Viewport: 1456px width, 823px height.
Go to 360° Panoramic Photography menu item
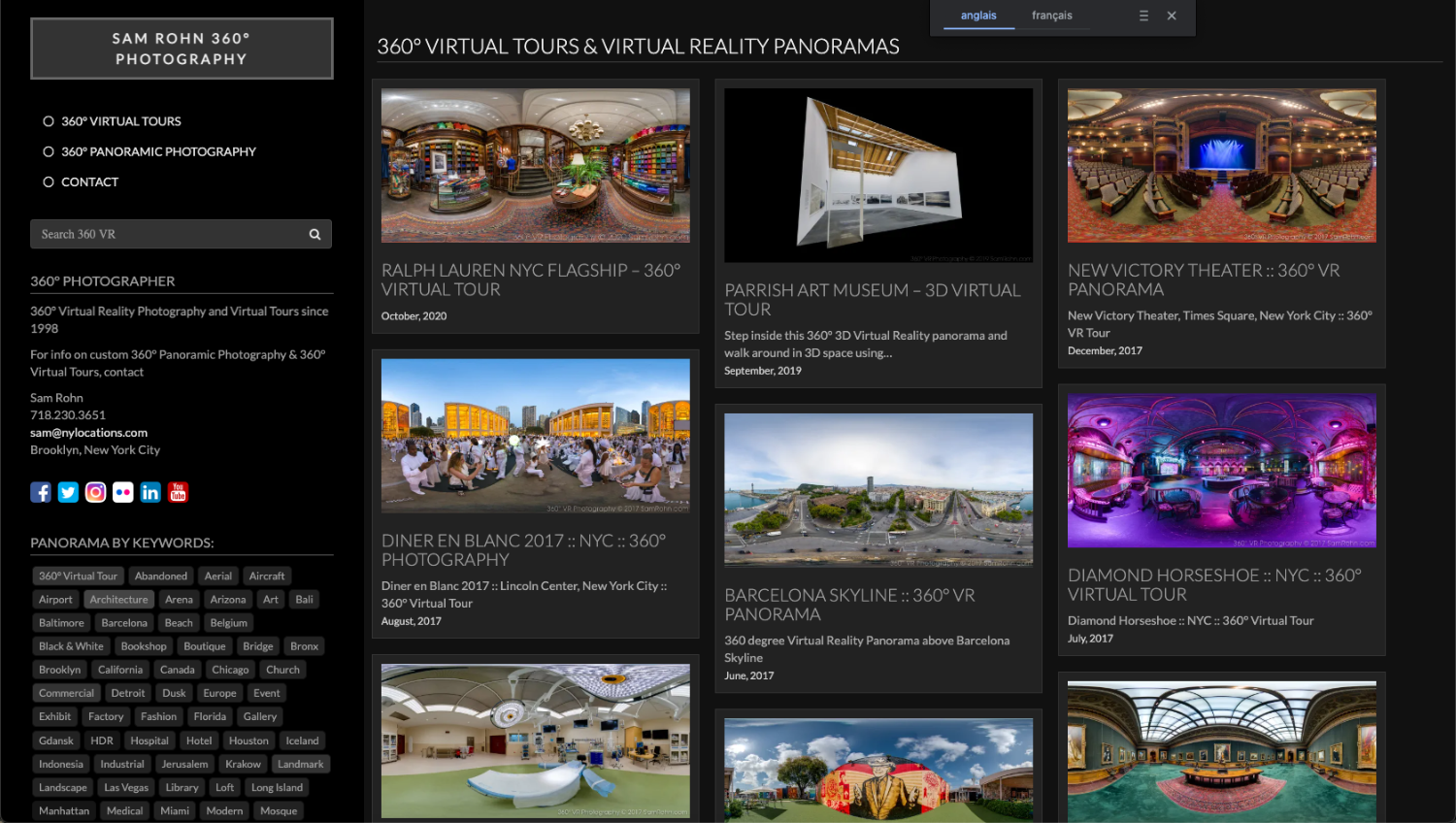tap(158, 151)
